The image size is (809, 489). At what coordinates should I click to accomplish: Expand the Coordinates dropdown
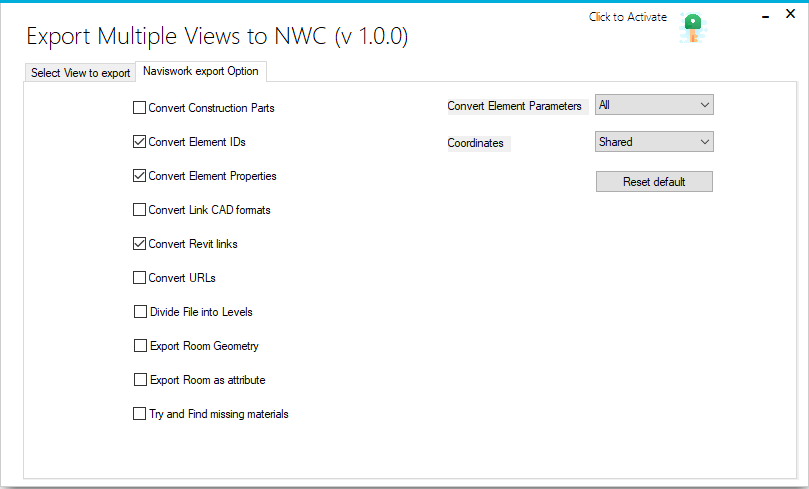point(654,142)
